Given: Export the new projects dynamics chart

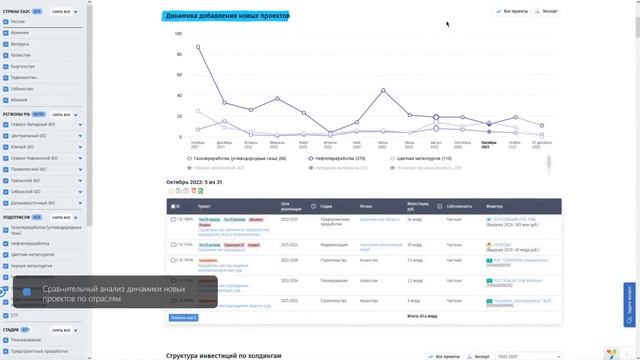Looking at the screenshot, I should tap(546, 11).
